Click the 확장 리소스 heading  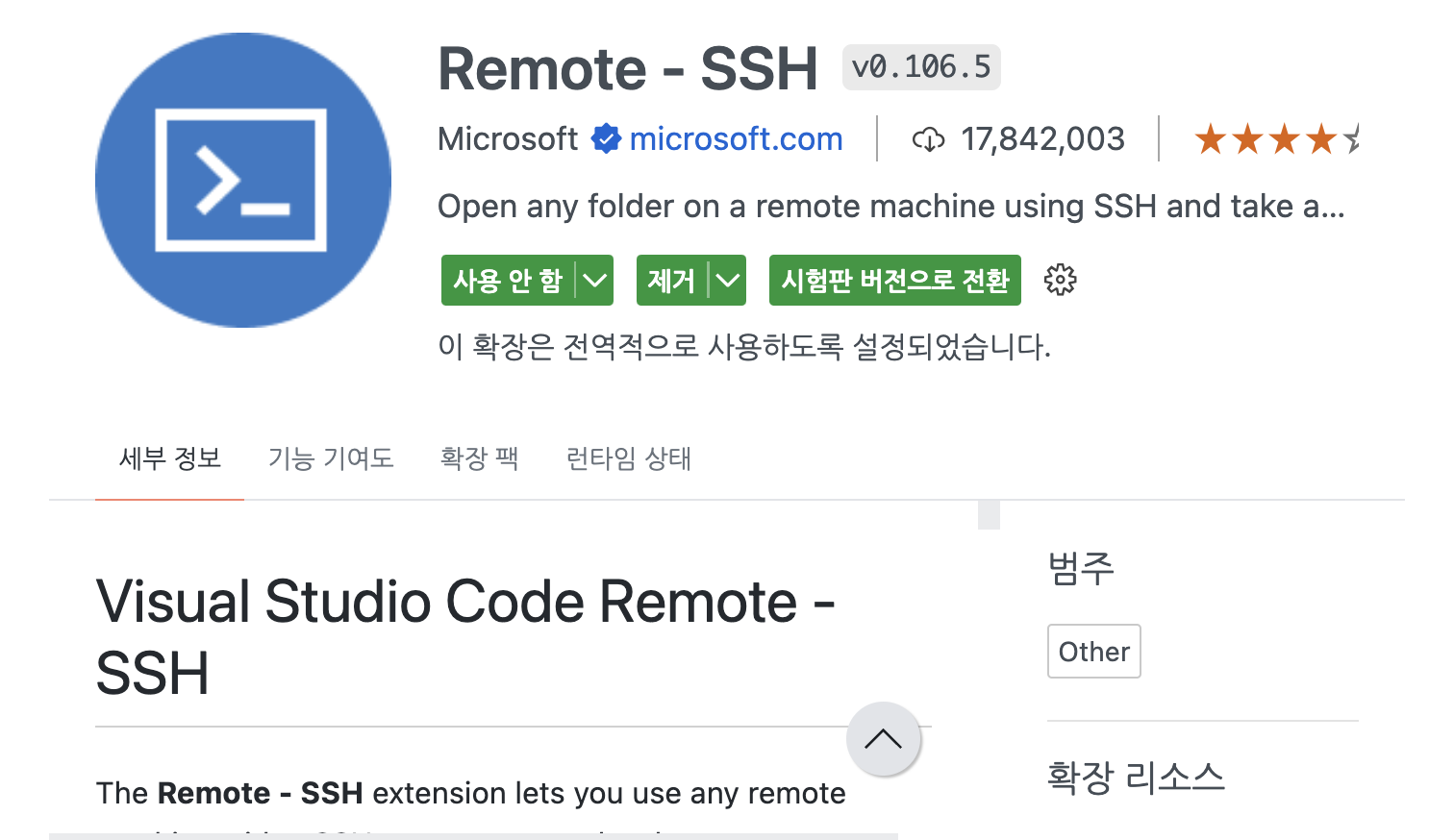(x=1136, y=777)
